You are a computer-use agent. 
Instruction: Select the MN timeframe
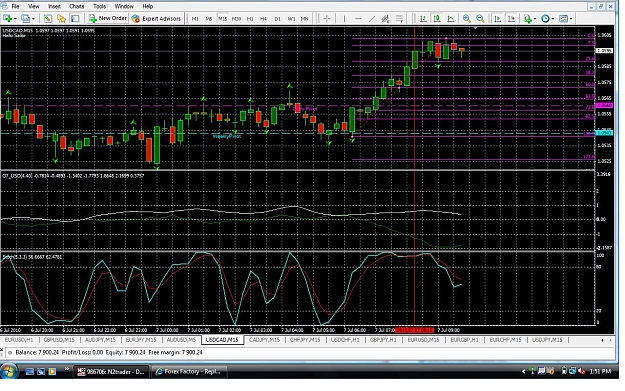point(305,19)
